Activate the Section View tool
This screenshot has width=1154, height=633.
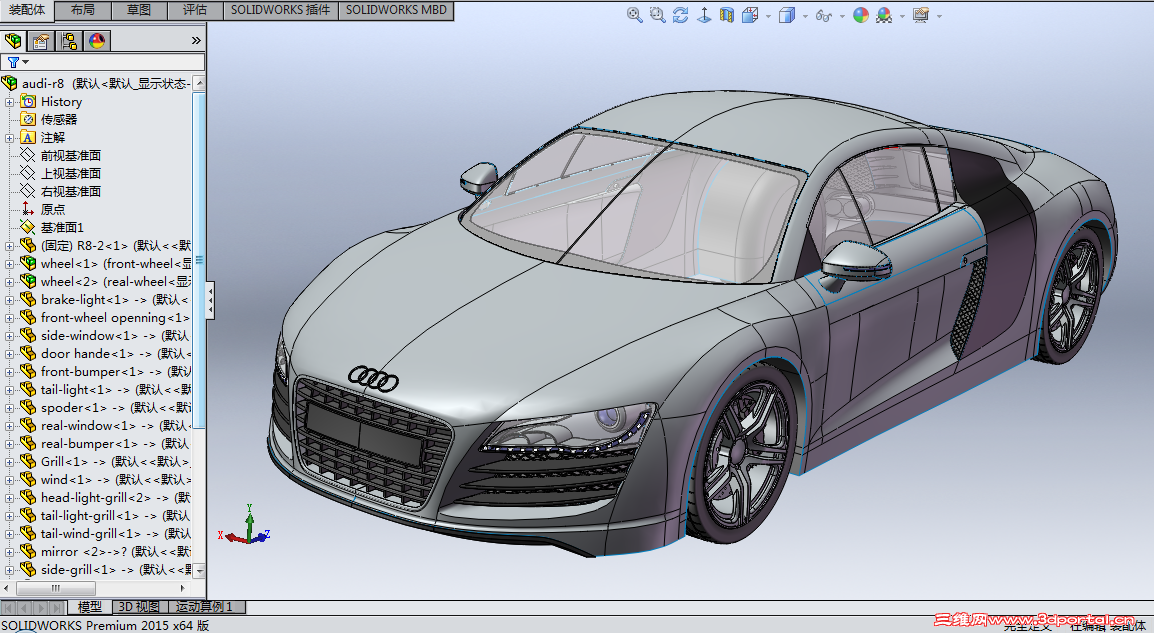(x=727, y=15)
